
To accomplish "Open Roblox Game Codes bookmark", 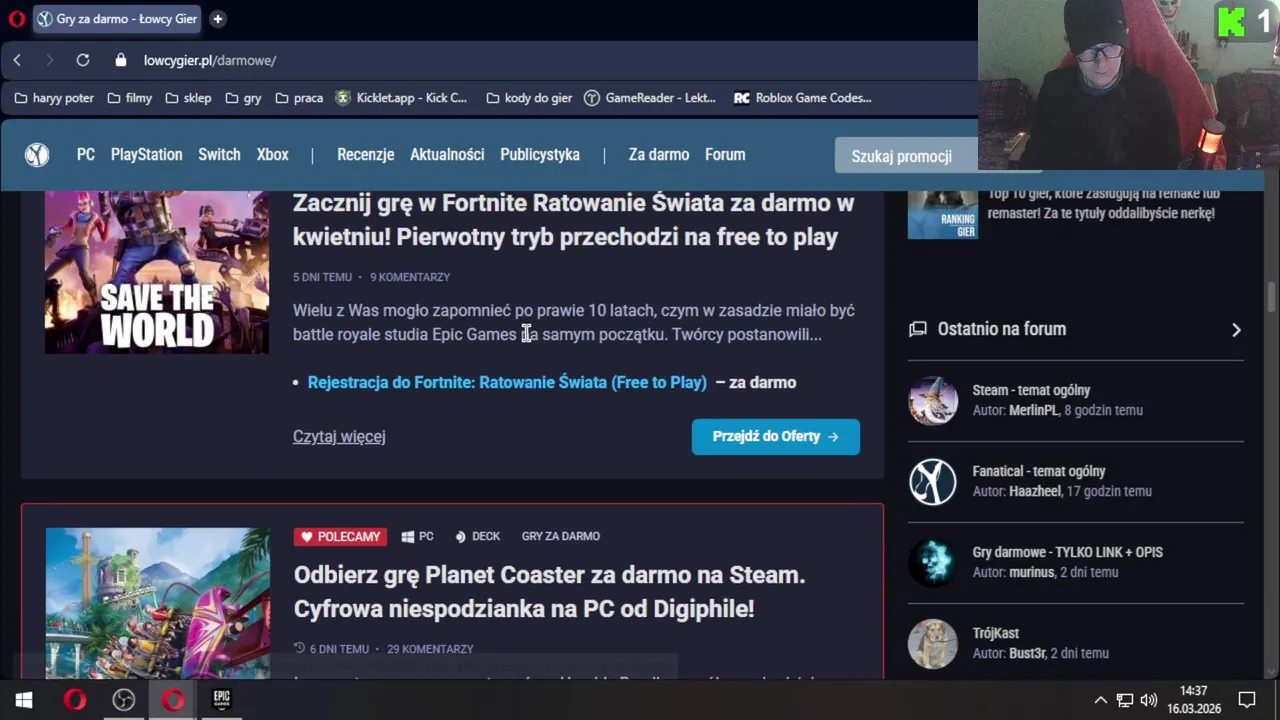I will click(x=803, y=98).
